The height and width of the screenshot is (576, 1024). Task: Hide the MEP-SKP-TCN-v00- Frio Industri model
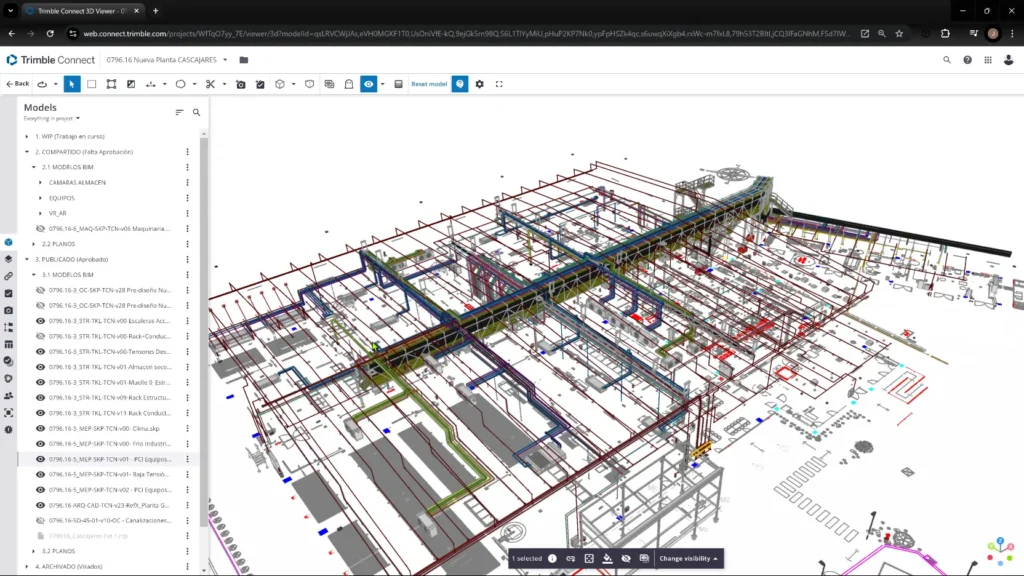(x=40, y=443)
